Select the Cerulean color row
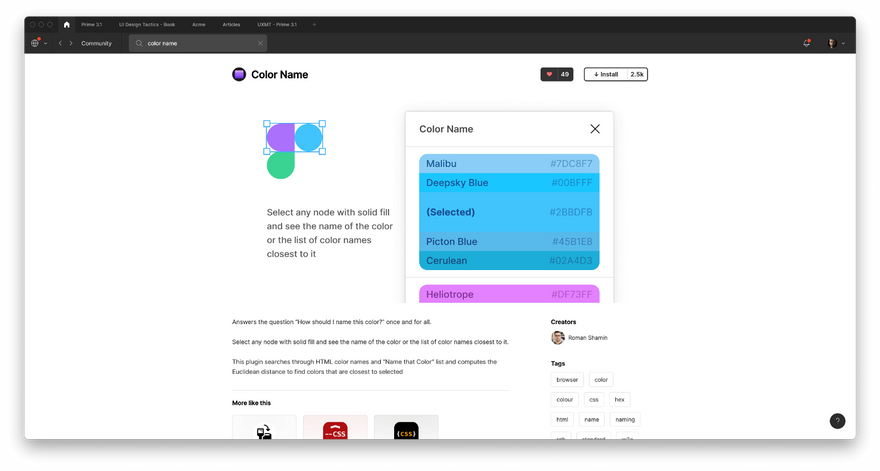Viewport: 880px width, 471px height. [x=509, y=260]
